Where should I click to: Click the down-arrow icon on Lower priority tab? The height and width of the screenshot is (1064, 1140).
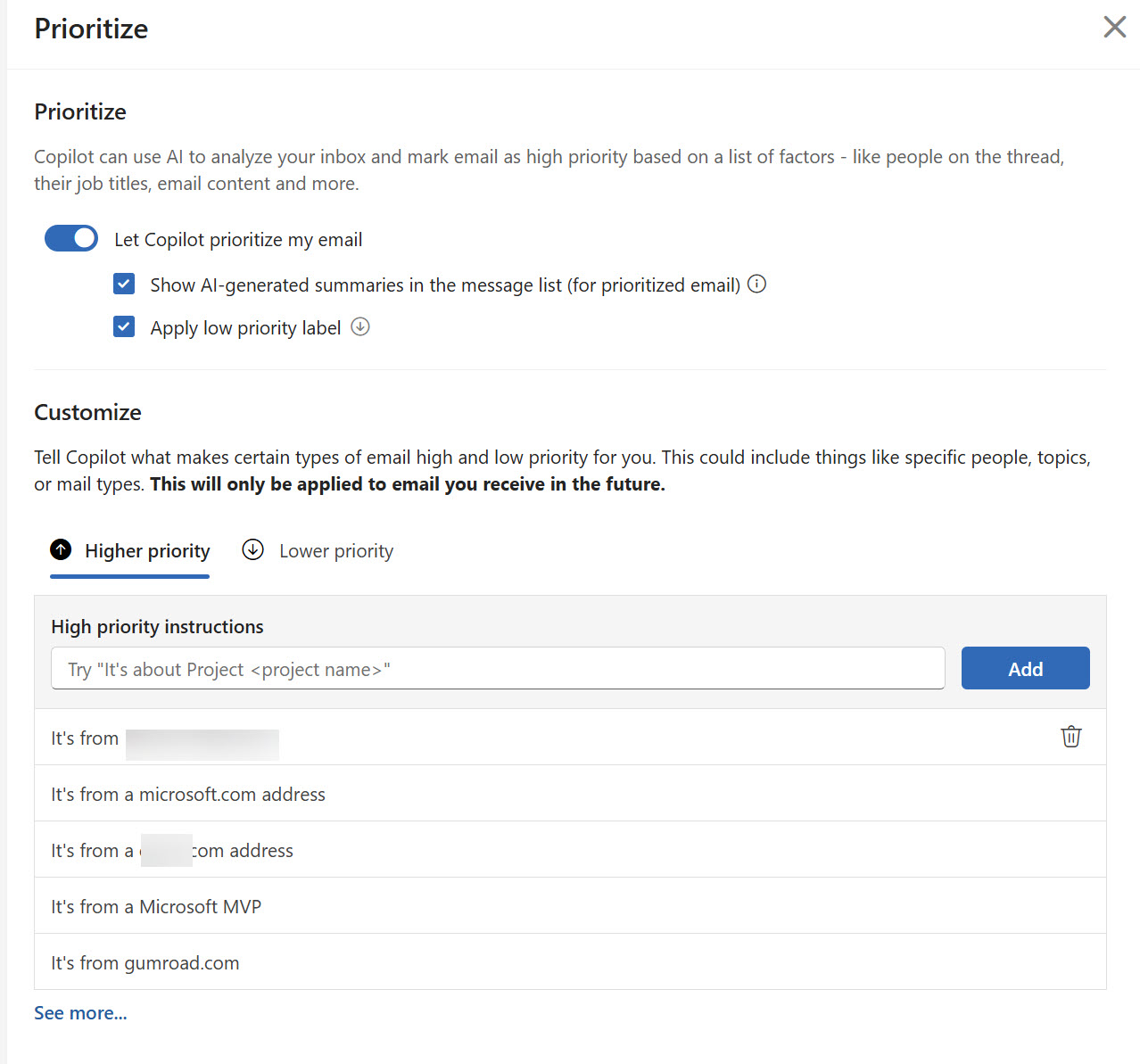[252, 550]
